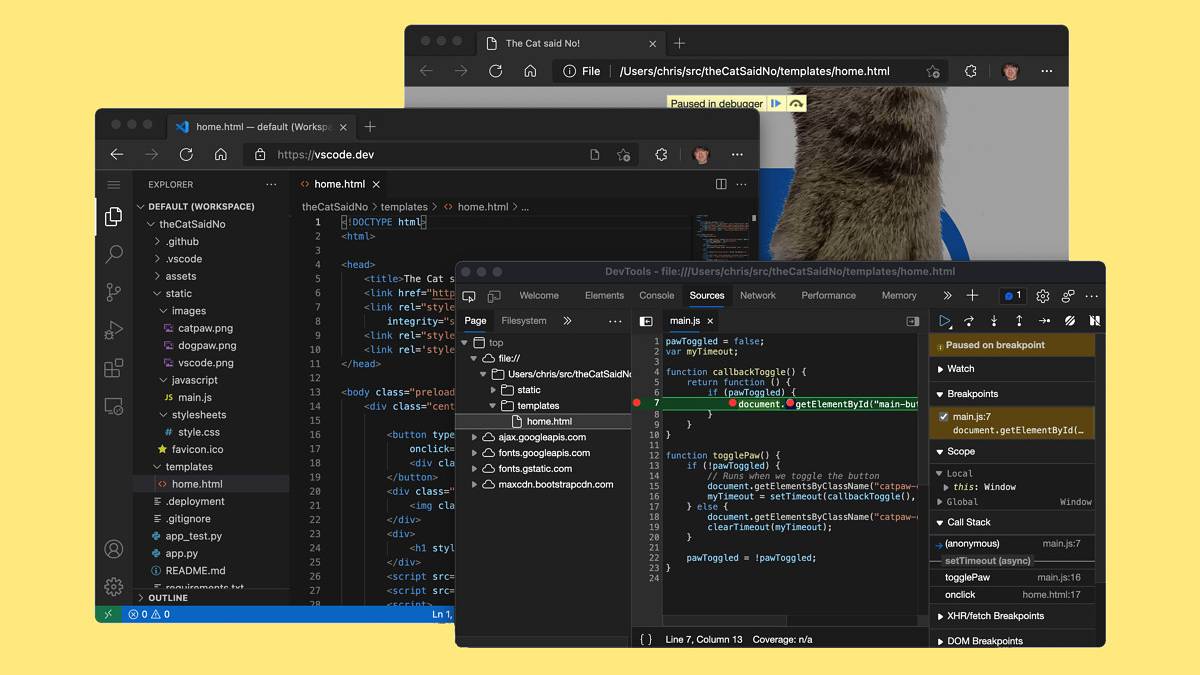Click Deactivate breakpoints icon in DevTools
Viewport: 1200px width, 675px height.
1069,321
